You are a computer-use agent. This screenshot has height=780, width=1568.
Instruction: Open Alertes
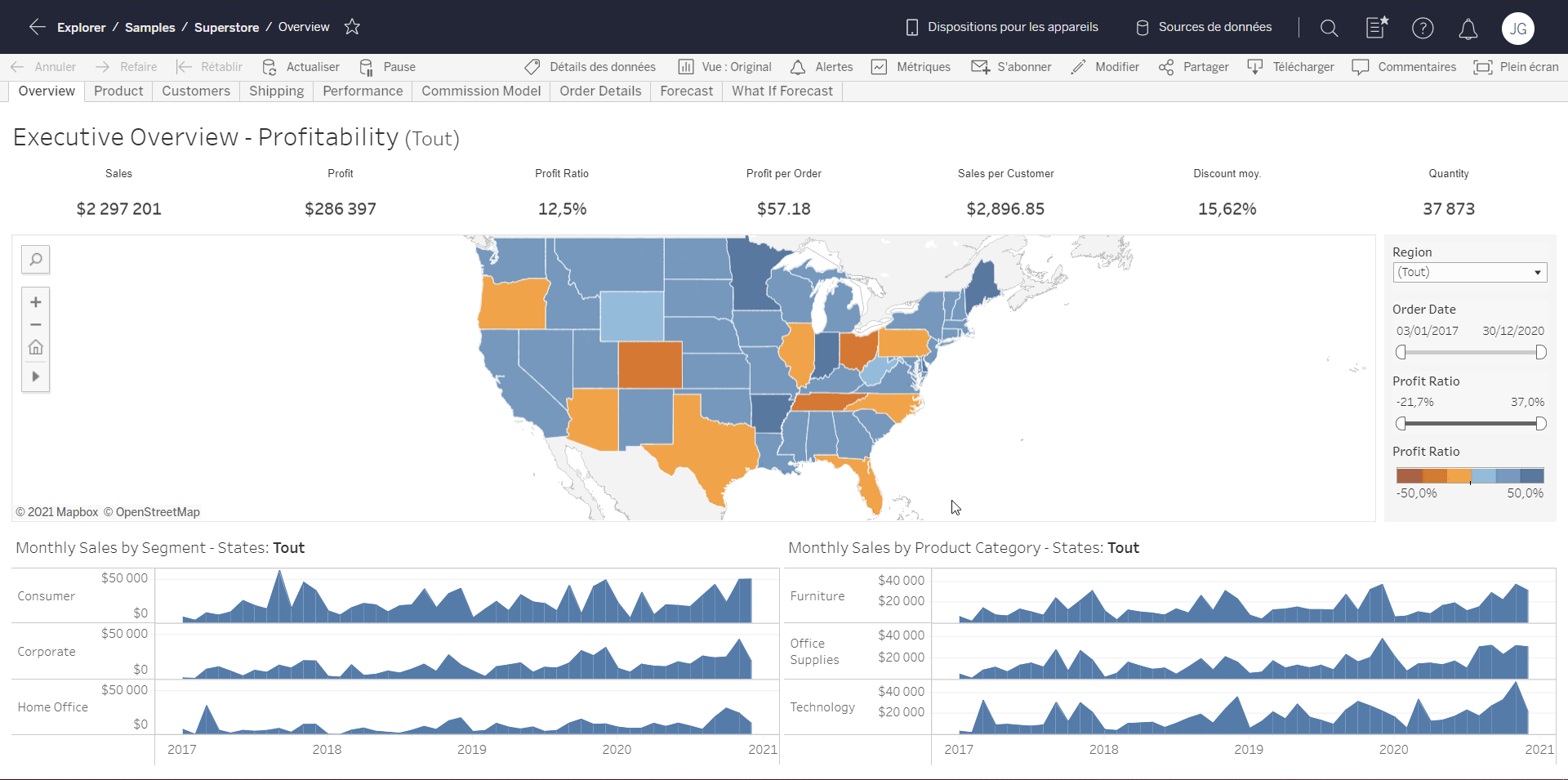coord(822,67)
